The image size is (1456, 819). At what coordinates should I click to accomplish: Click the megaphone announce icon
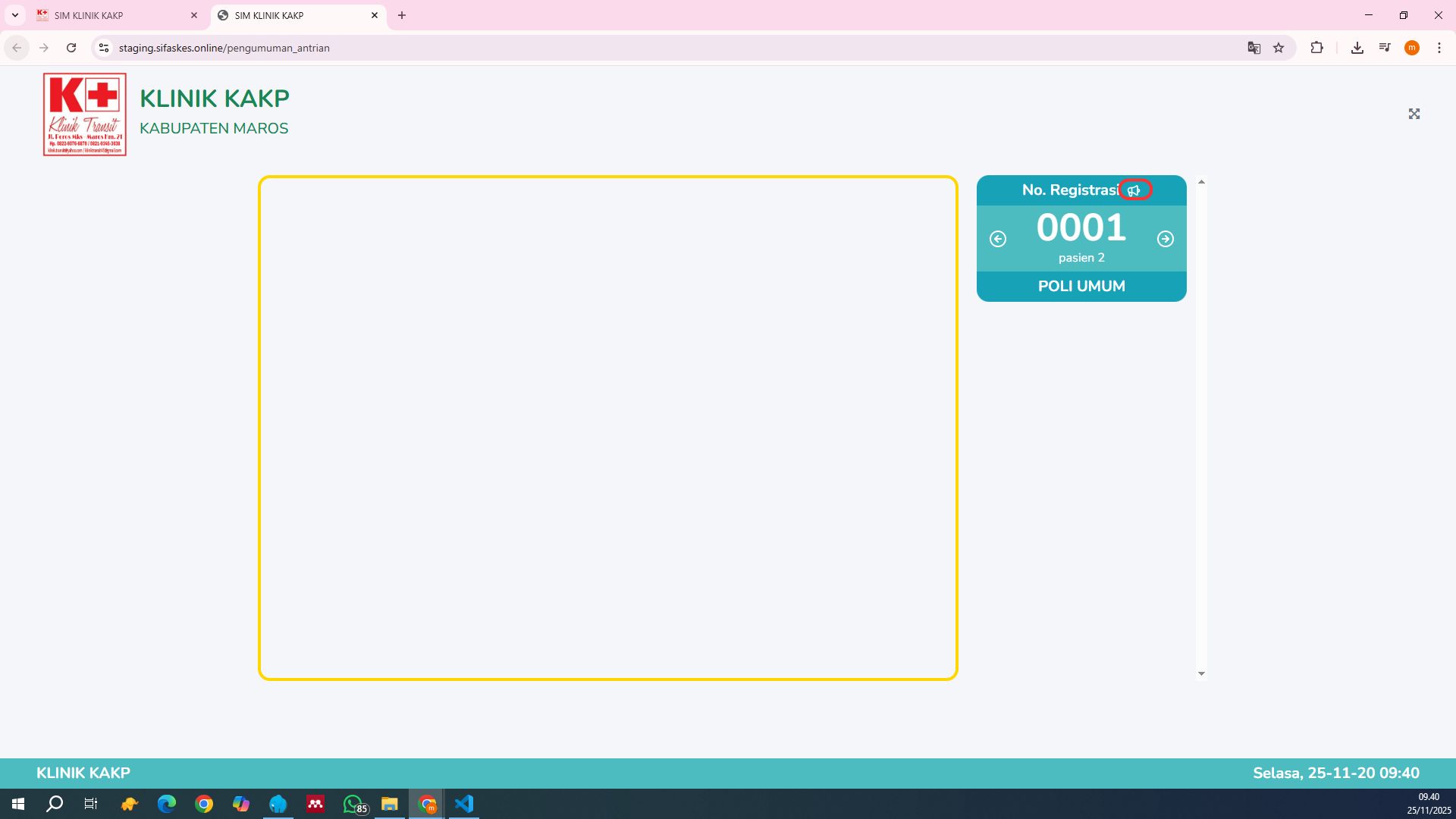point(1134,190)
